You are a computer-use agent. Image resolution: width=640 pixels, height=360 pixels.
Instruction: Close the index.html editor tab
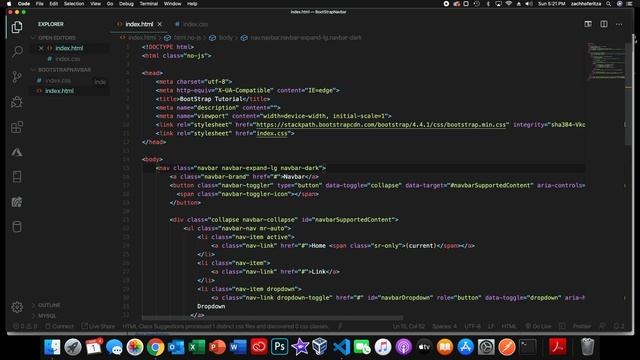[160, 24]
